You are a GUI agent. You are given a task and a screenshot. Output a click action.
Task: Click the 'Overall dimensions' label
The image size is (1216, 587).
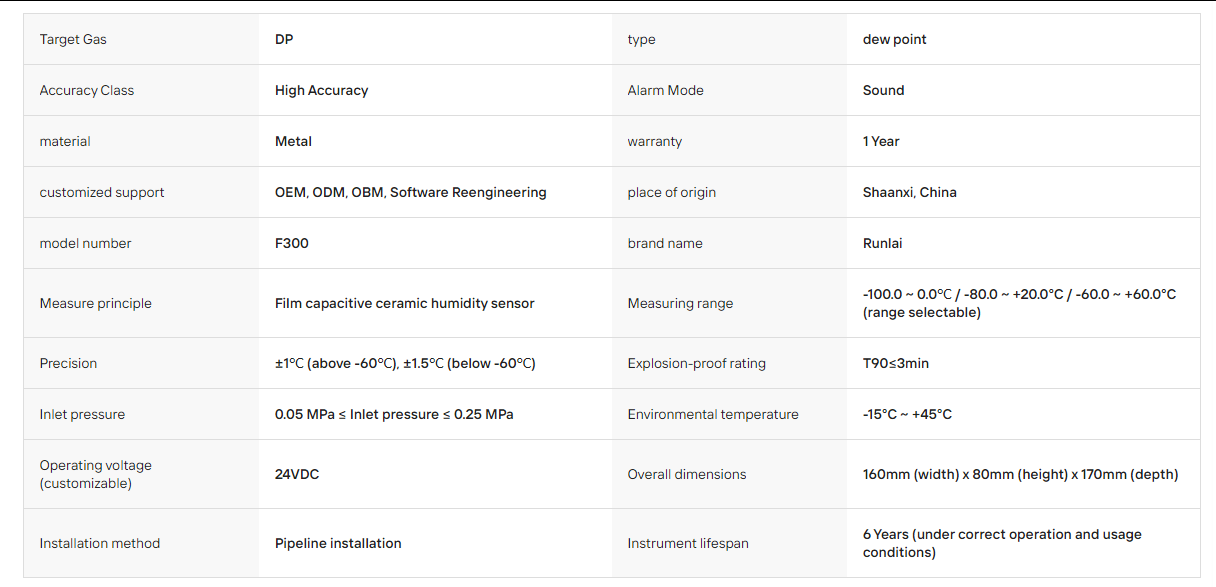coord(687,474)
